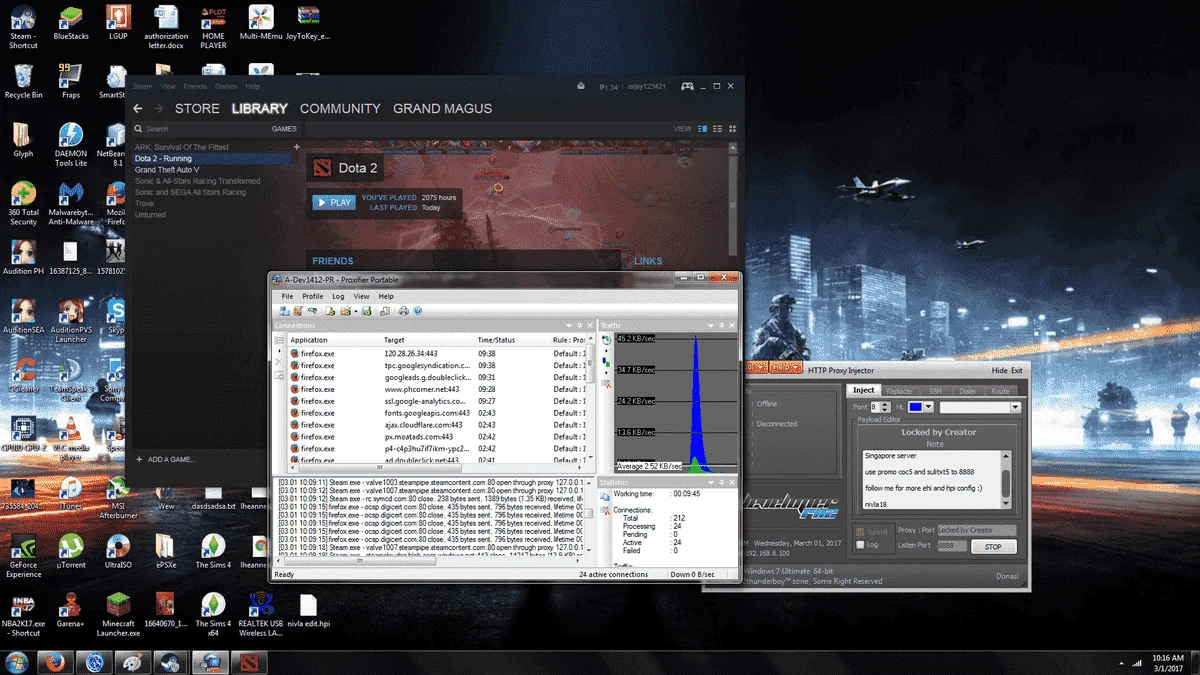Open the Statistics panel dropdown arrow
Screen dimensions: 1200x675
pos(710,483)
